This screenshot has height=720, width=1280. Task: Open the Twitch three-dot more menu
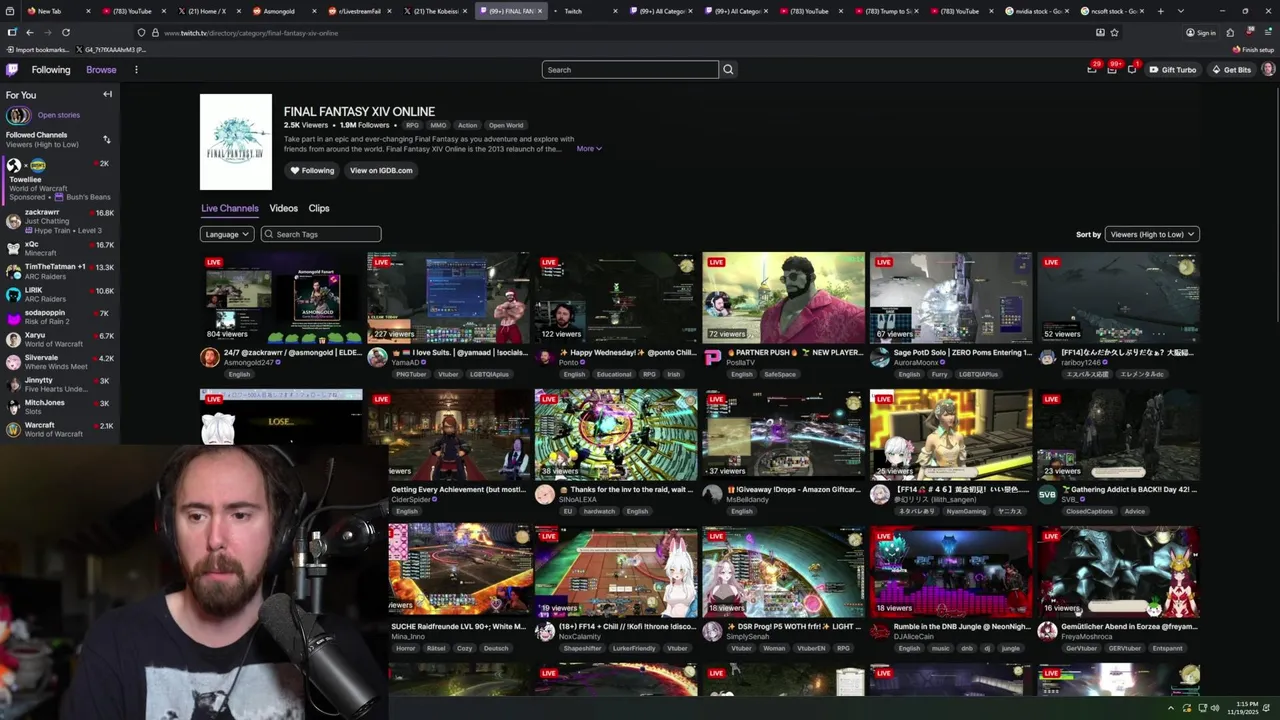(x=136, y=70)
